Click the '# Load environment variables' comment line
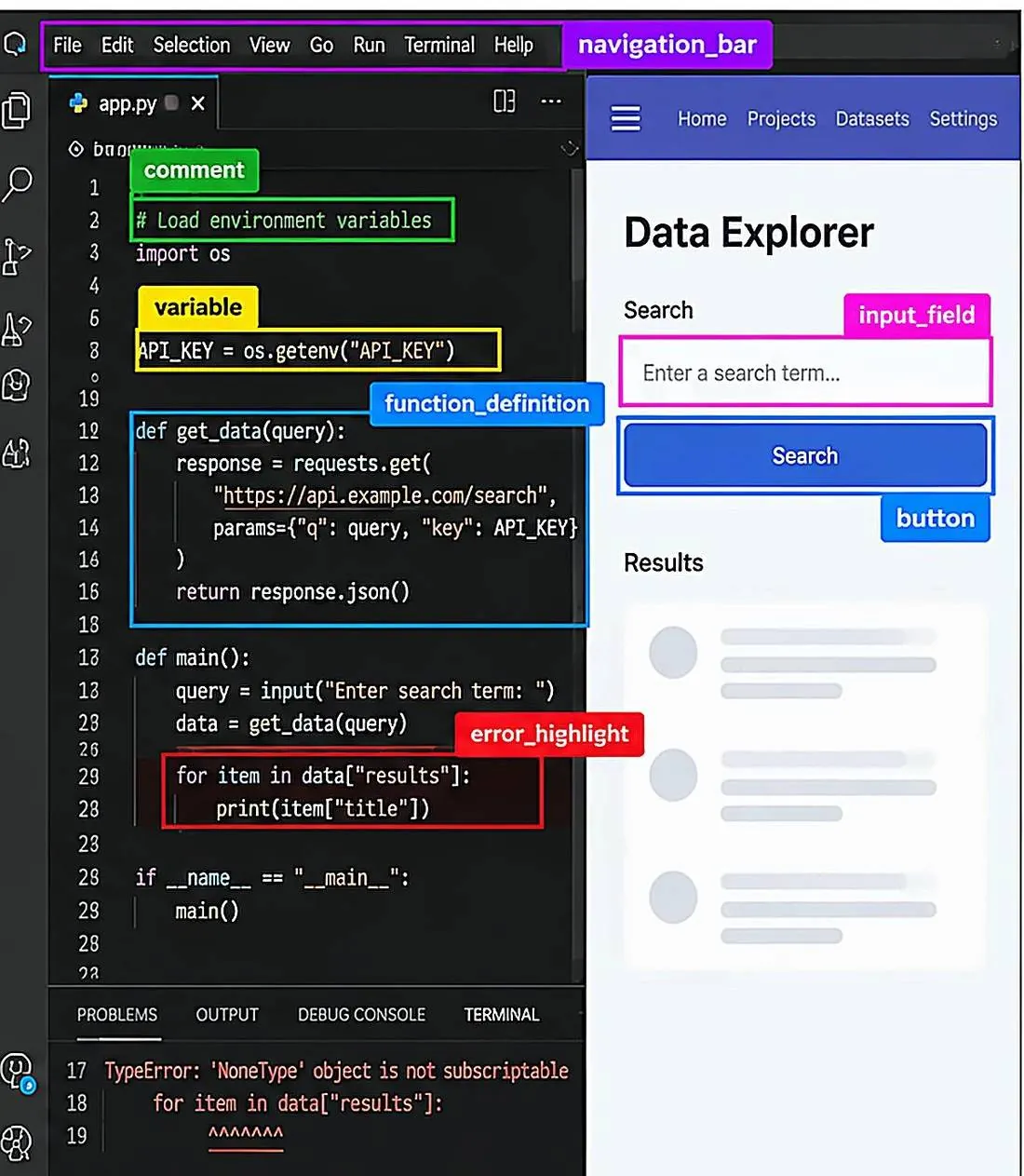 point(284,221)
